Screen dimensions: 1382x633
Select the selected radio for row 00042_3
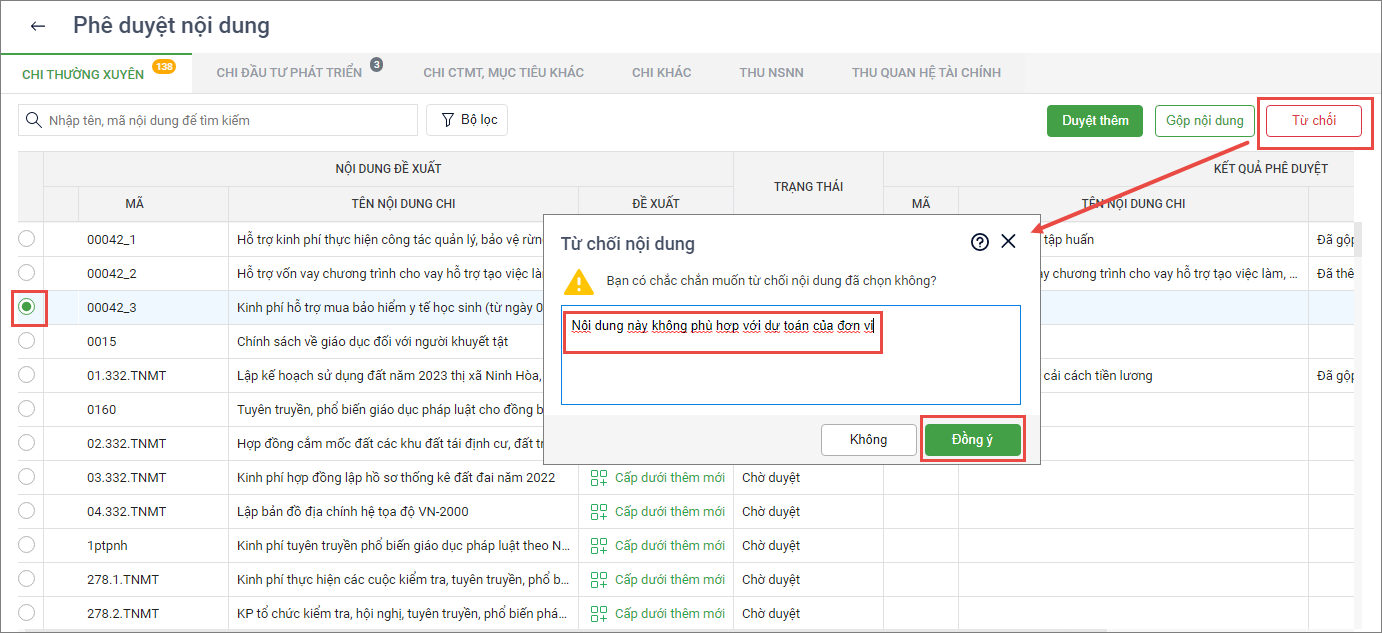click(x=27, y=307)
